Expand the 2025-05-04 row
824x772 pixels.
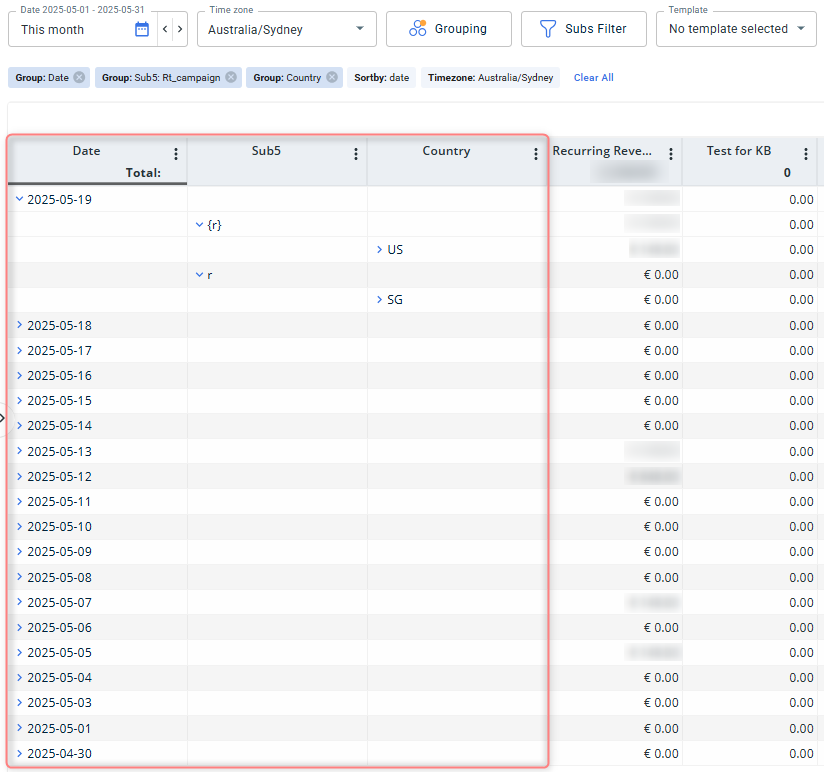pos(19,677)
